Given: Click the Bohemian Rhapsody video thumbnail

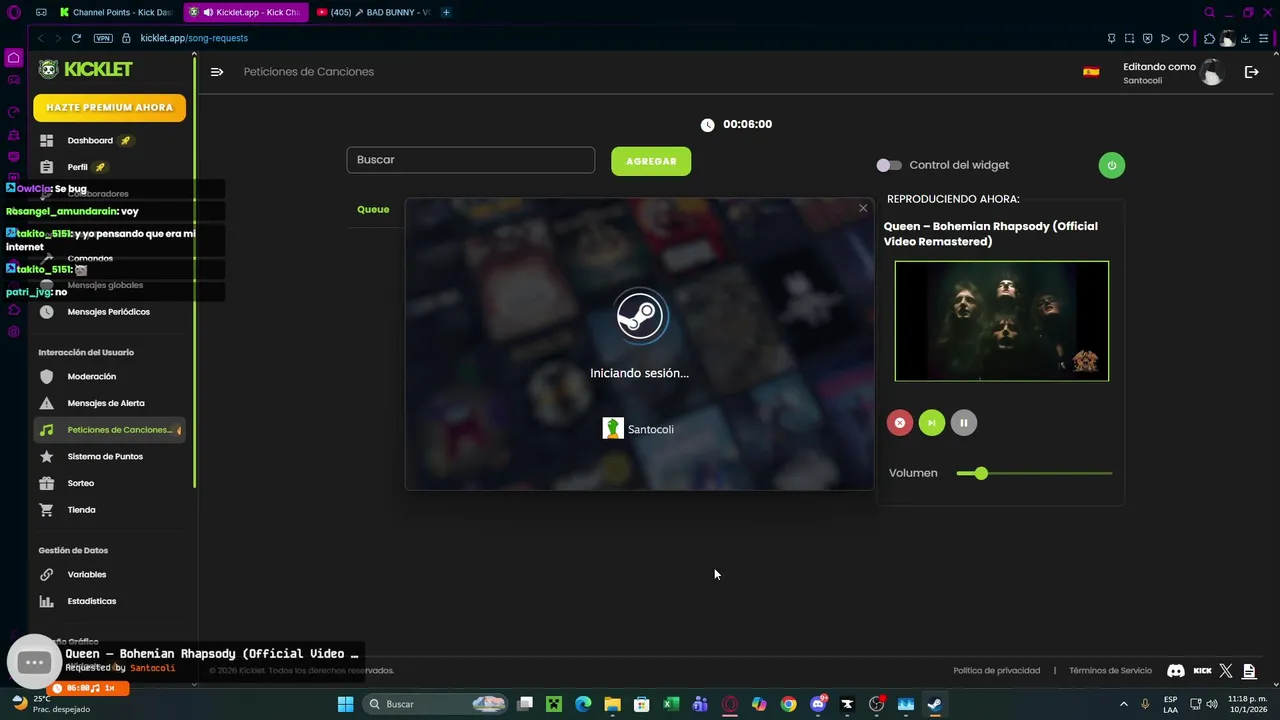Looking at the screenshot, I should tap(1002, 321).
